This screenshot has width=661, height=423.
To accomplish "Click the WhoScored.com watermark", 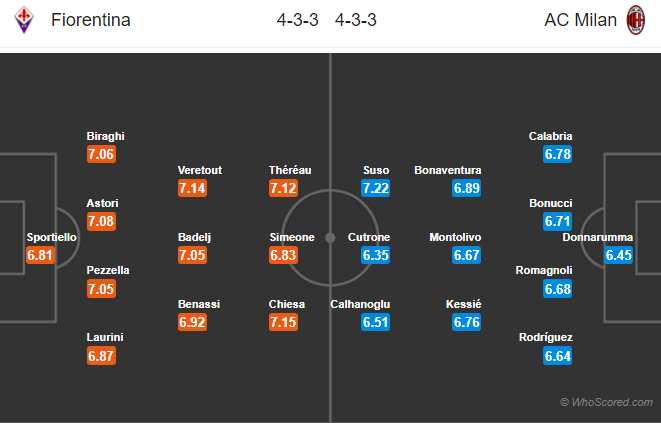I will click(607, 402).
